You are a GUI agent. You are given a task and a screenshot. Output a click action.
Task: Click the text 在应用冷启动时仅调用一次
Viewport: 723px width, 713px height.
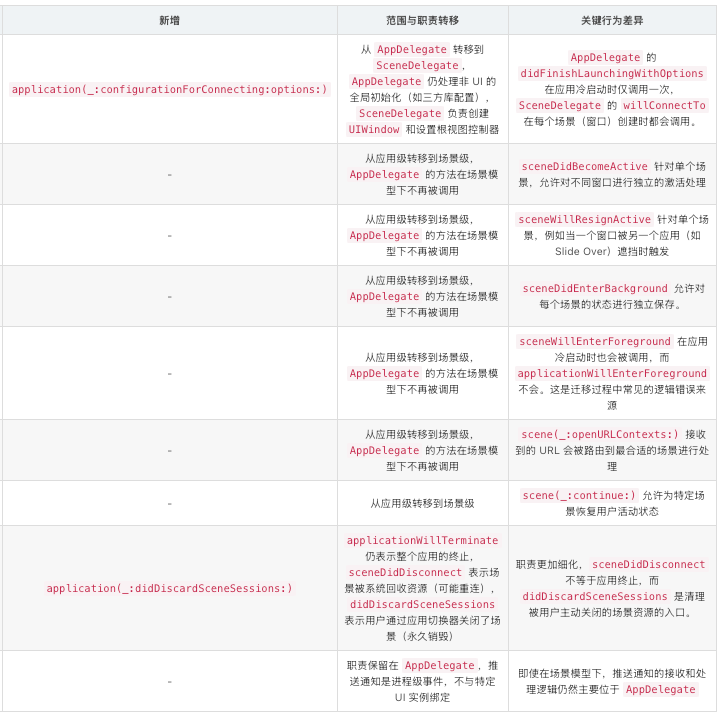click(606, 89)
